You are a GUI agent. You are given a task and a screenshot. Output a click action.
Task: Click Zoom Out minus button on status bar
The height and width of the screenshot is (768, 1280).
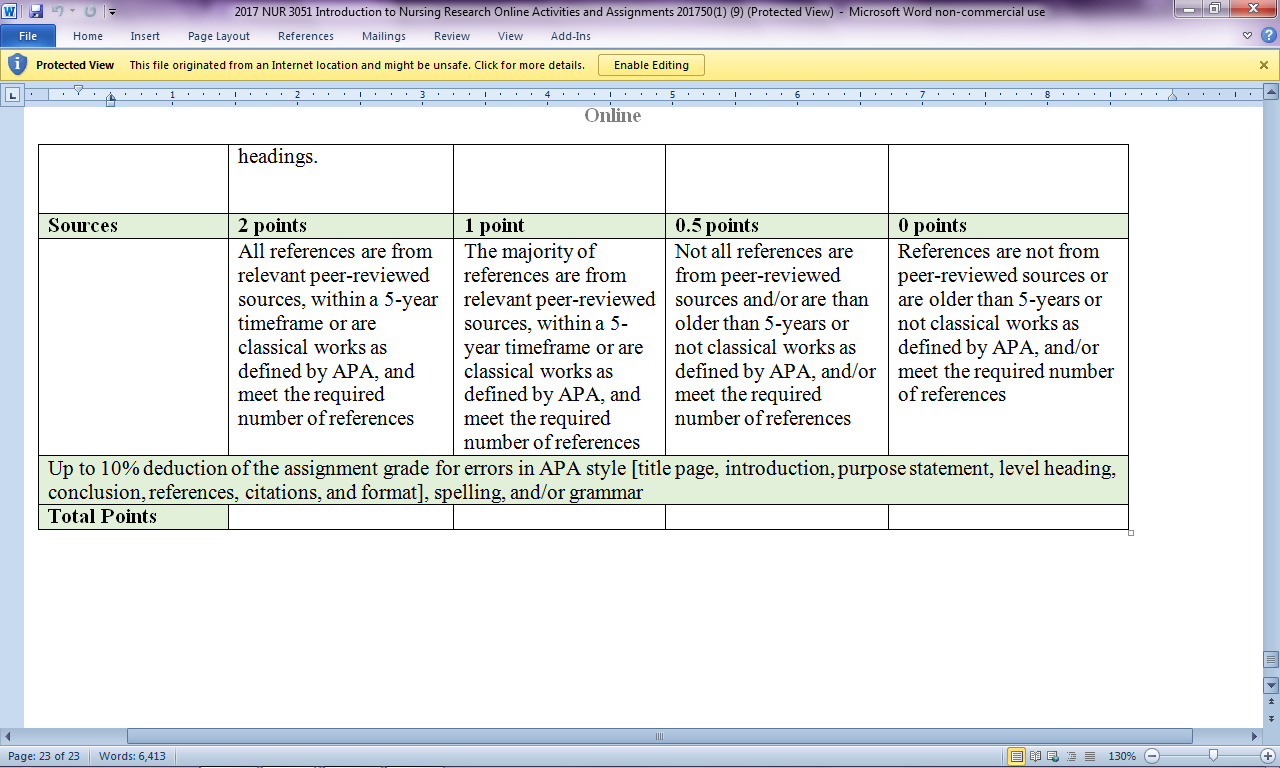tap(1151, 756)
